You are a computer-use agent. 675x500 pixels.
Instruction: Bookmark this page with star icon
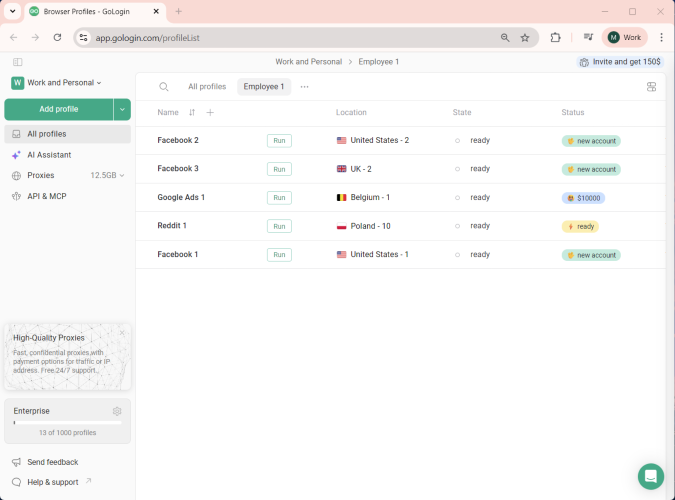click(x=525, y=37)
